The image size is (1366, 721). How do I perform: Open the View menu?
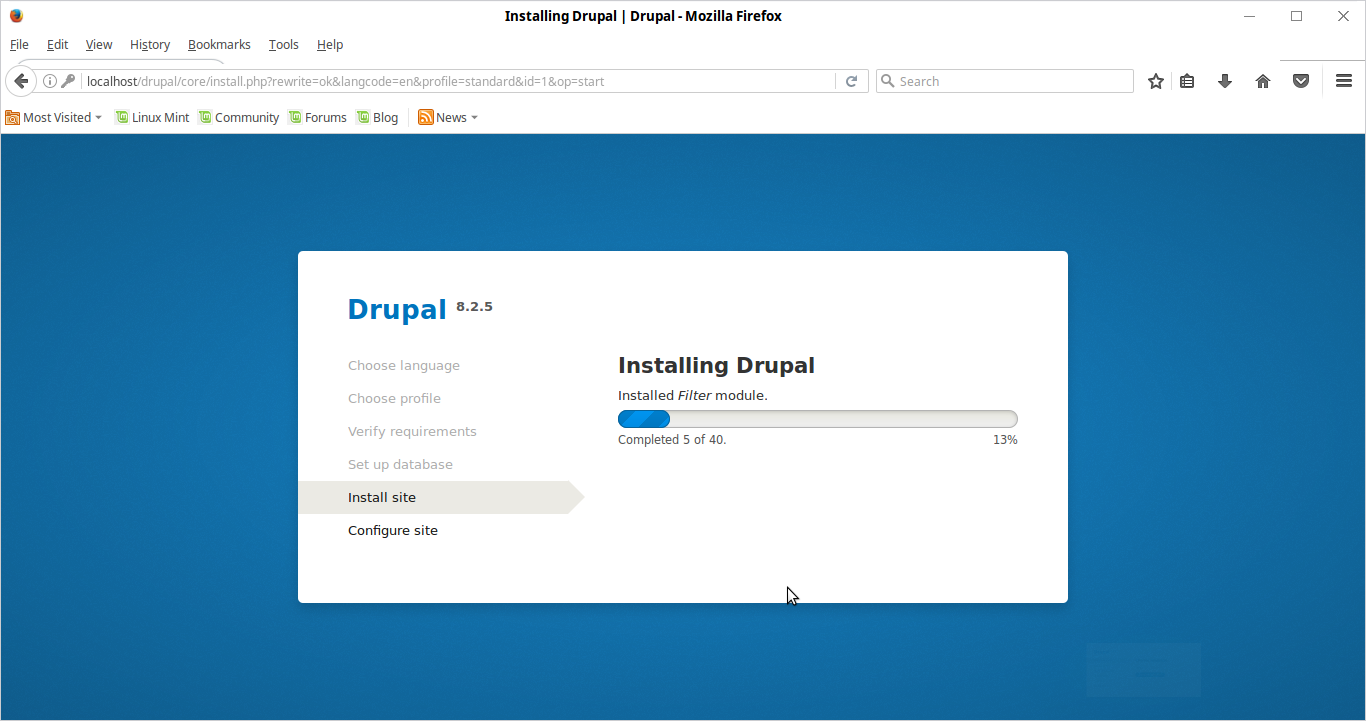coord(99,44)
